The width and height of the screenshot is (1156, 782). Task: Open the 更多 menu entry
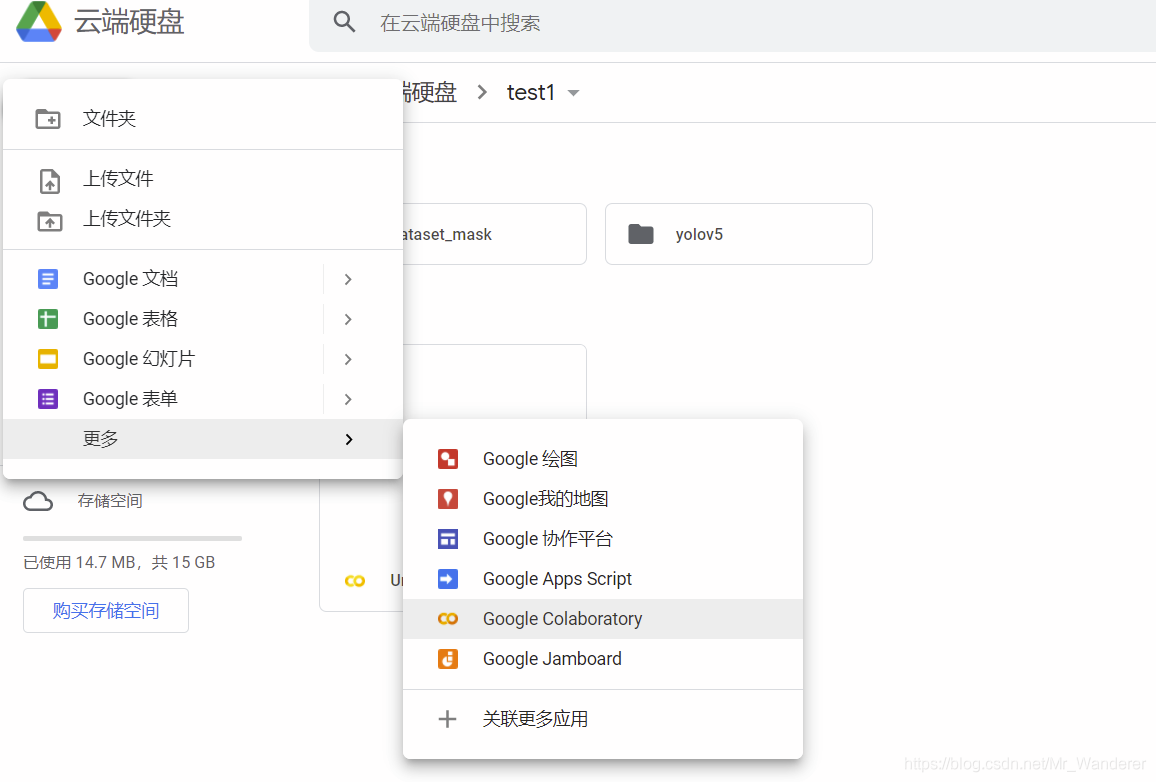click(x=203, y=439)
